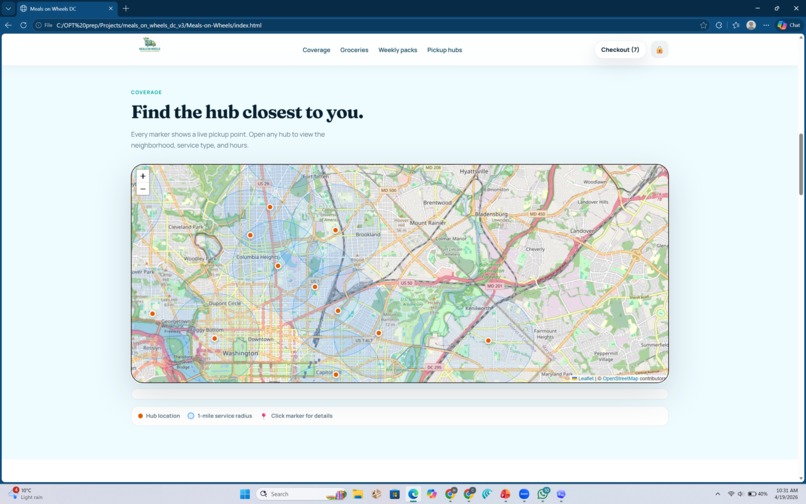Zoom in the map with plus

coord(143,176)
